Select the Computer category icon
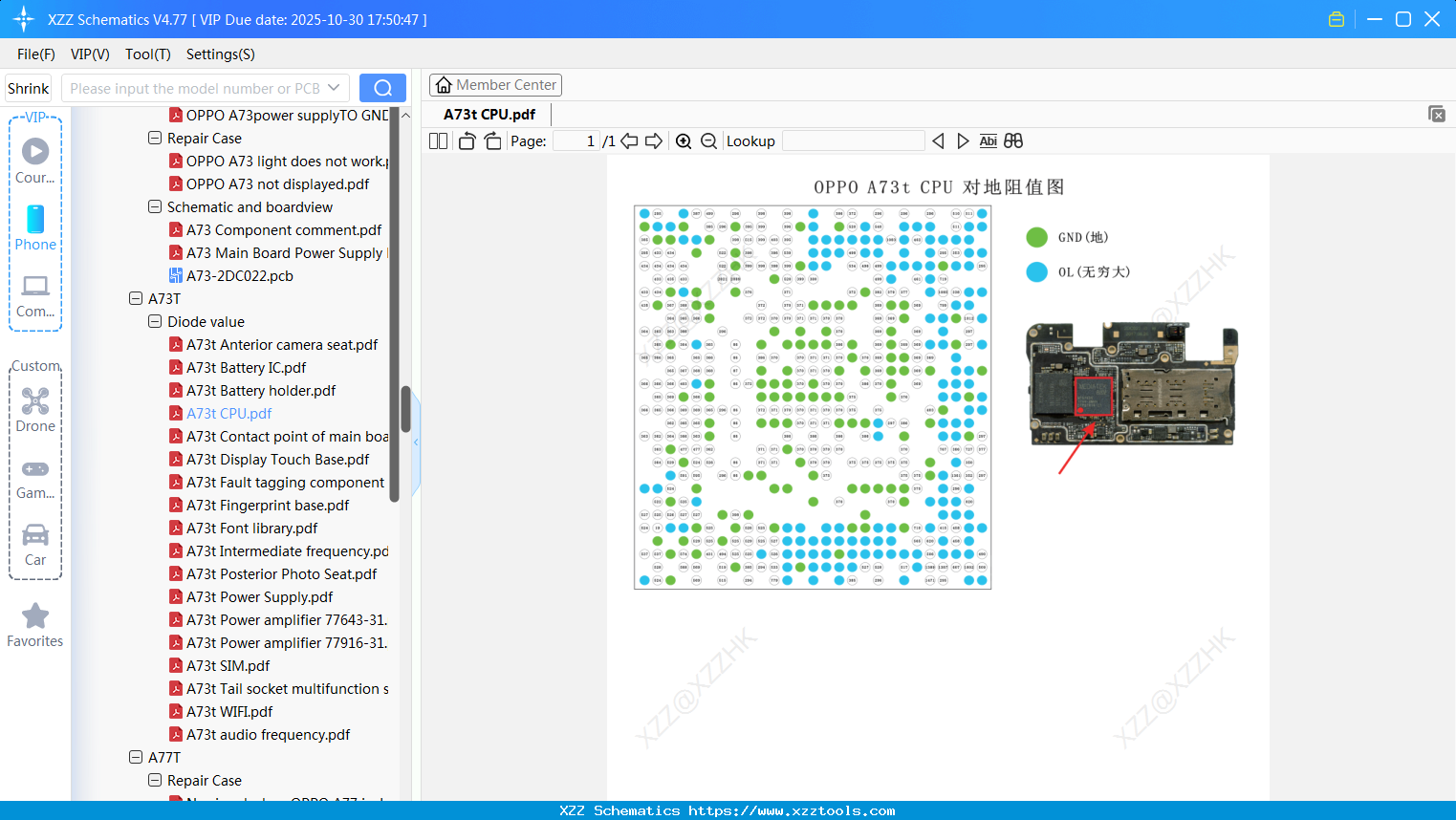 point(35,294)
